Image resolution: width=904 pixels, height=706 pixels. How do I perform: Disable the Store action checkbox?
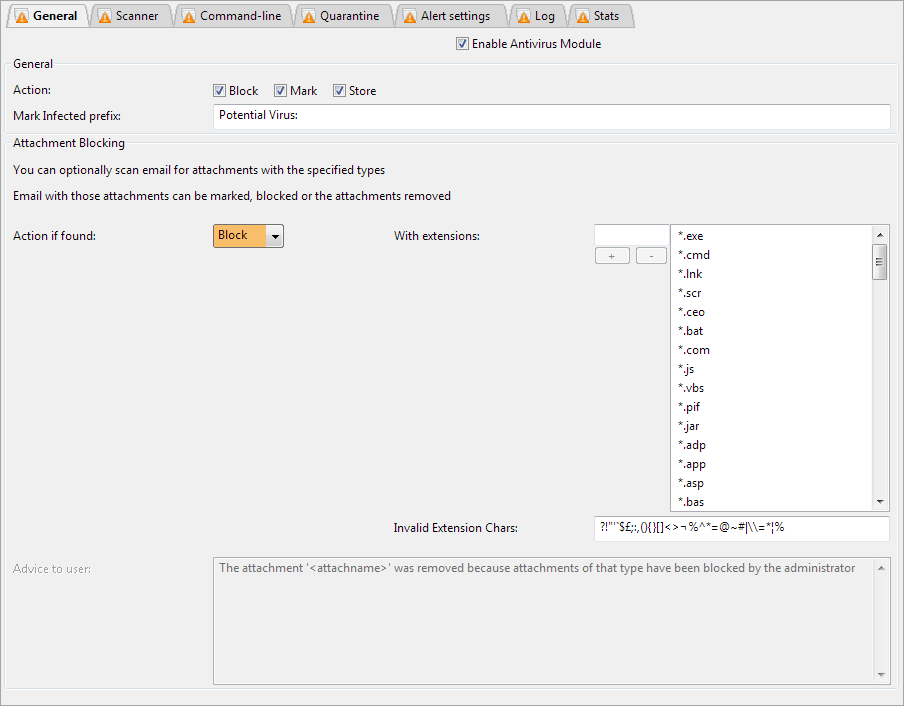click(340, 91)
